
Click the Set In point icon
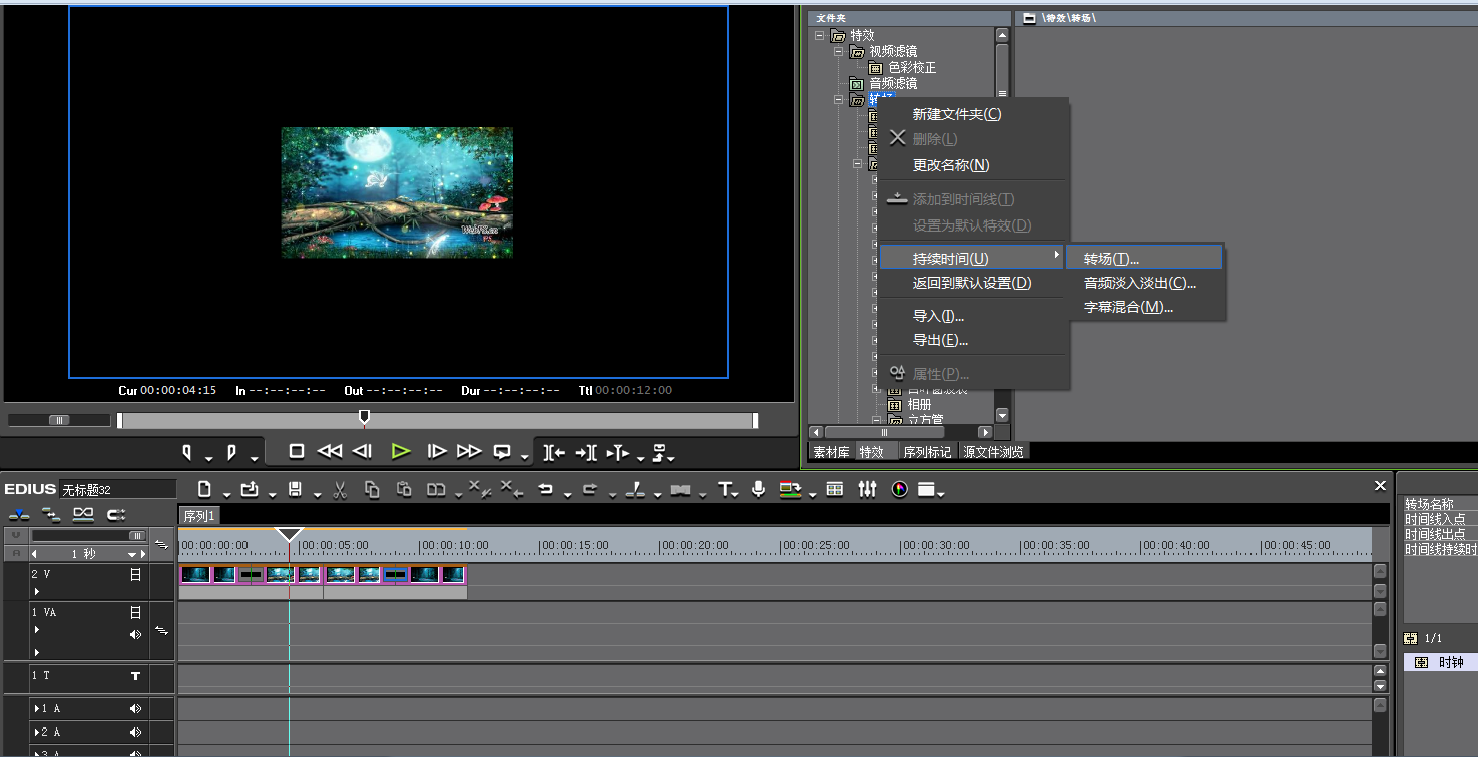click(x=187, y=452)
